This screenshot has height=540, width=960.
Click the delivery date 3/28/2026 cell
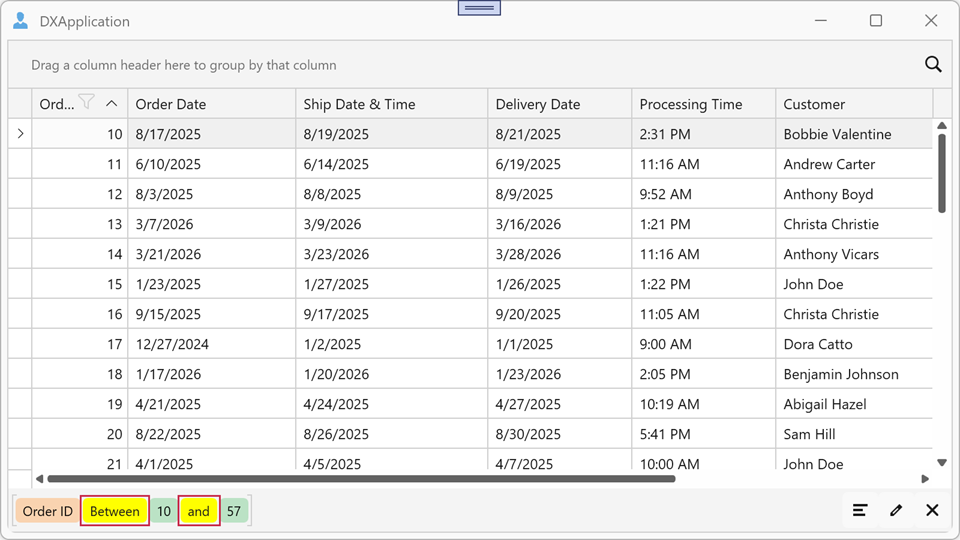click(560, 254)
